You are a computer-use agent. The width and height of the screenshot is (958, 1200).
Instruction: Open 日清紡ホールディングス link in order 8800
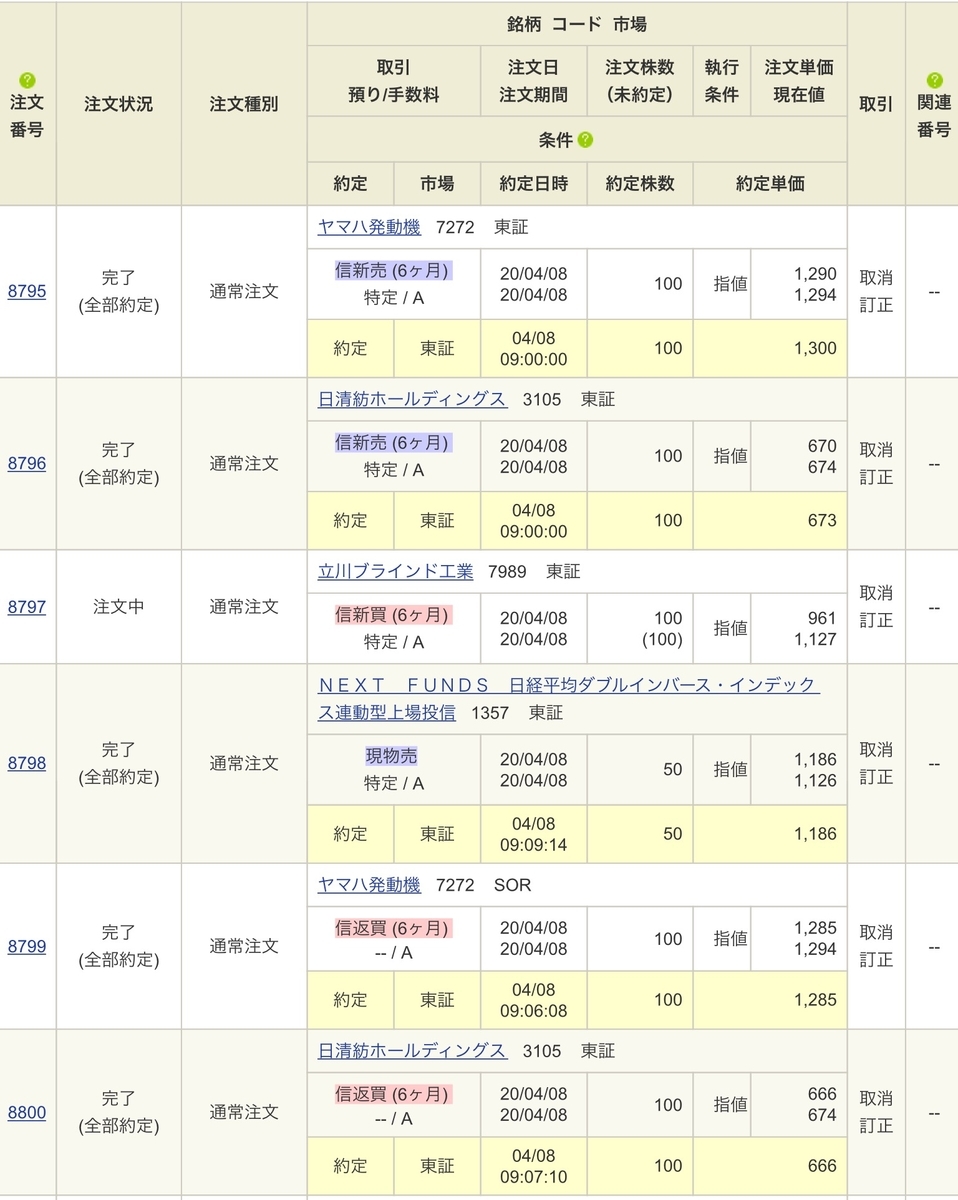[x=412, y=1051]
